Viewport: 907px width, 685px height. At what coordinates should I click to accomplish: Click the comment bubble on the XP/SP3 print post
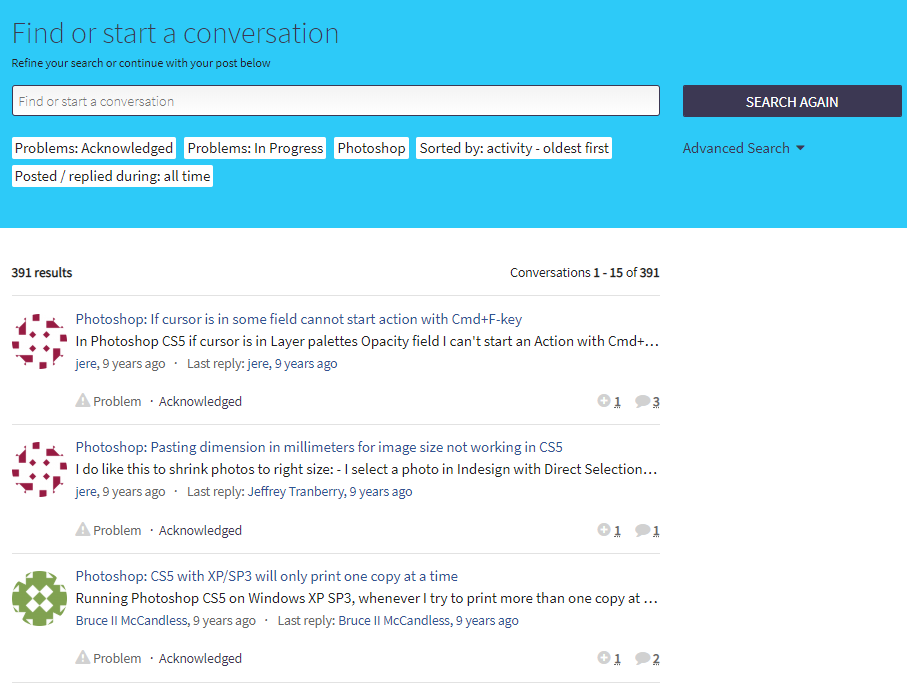[x=643, y=658]
